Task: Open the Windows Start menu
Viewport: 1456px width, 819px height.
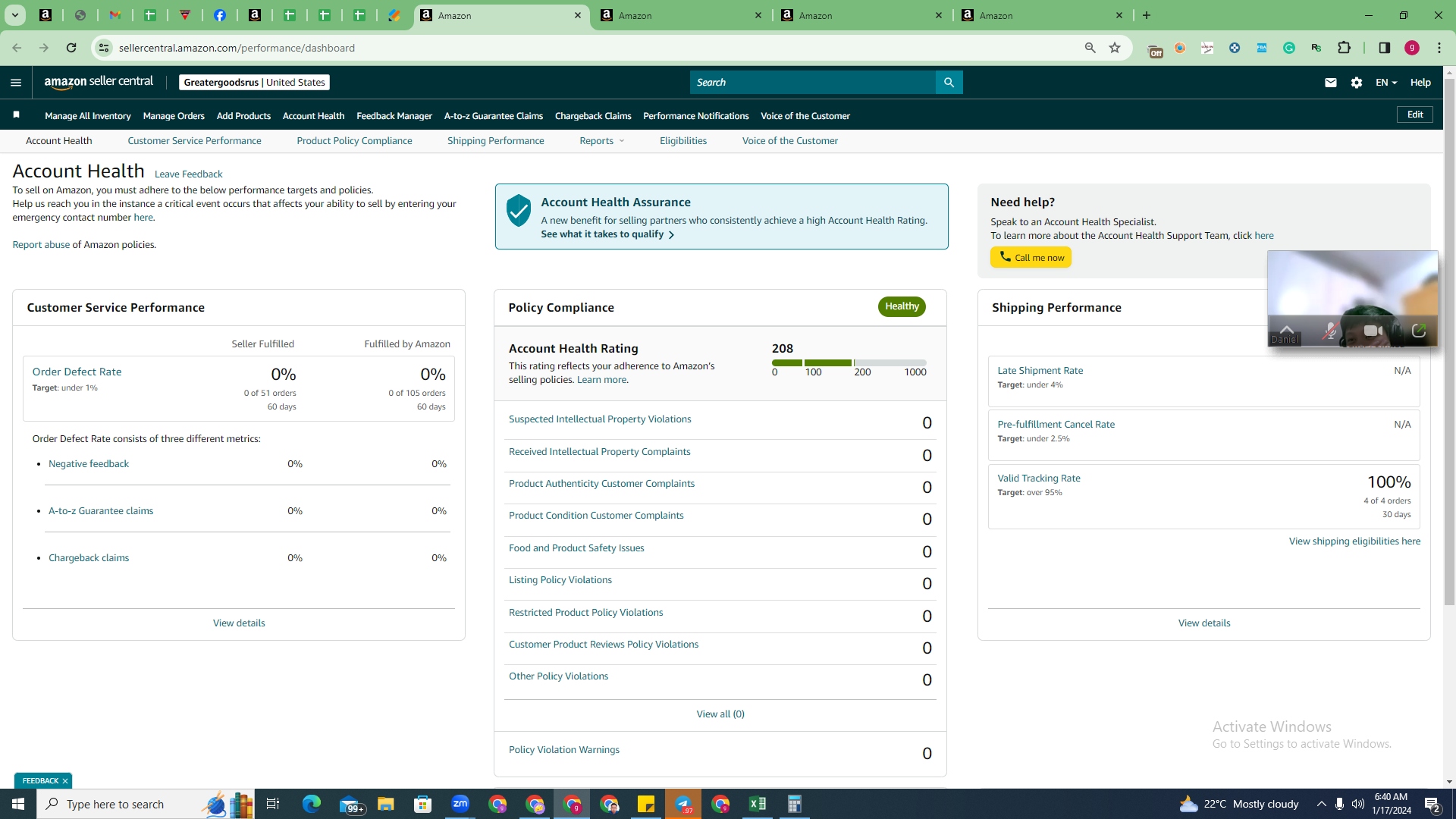Action: (x=18, y=804)
